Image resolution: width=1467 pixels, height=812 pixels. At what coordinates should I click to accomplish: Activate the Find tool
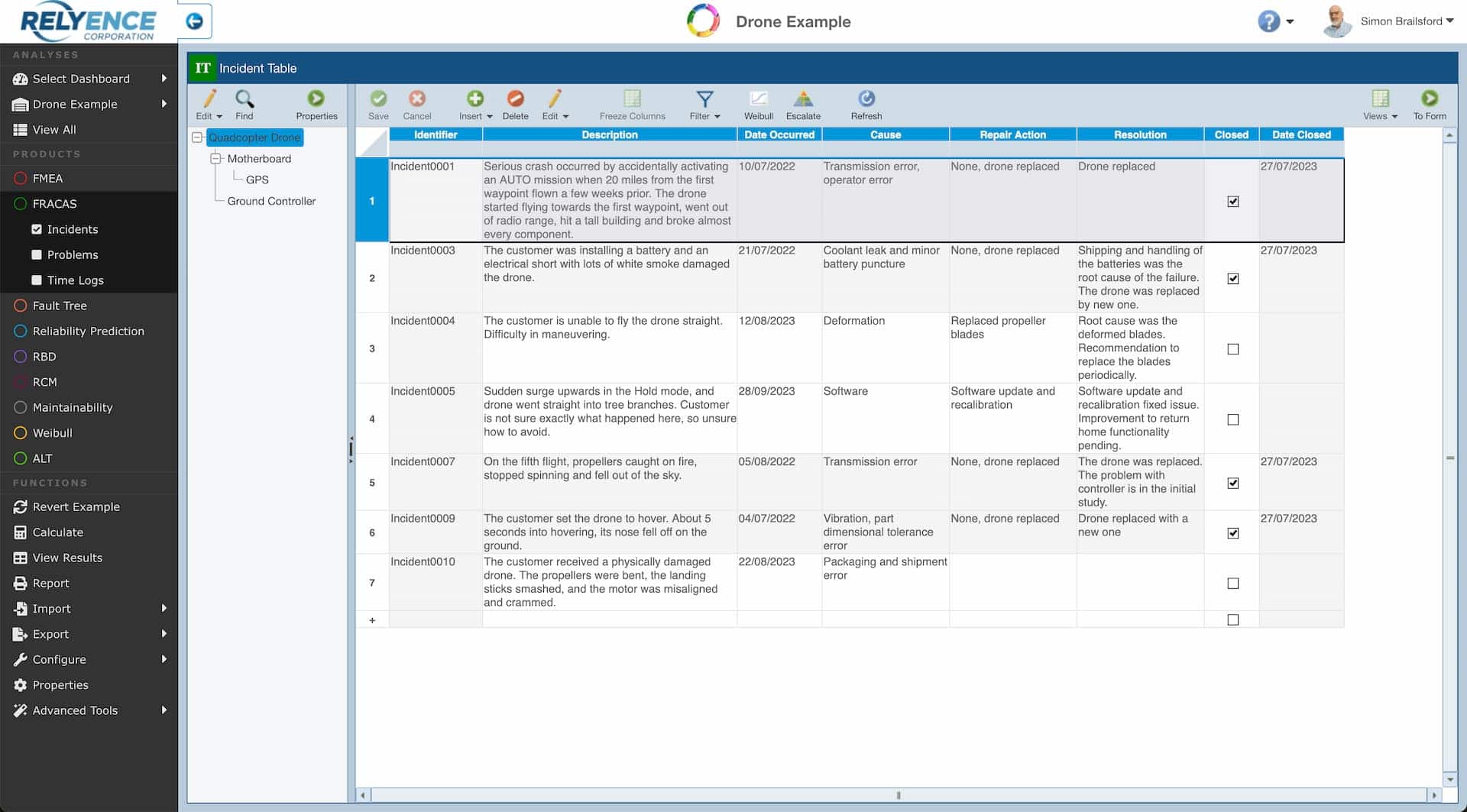pos(244,105)
